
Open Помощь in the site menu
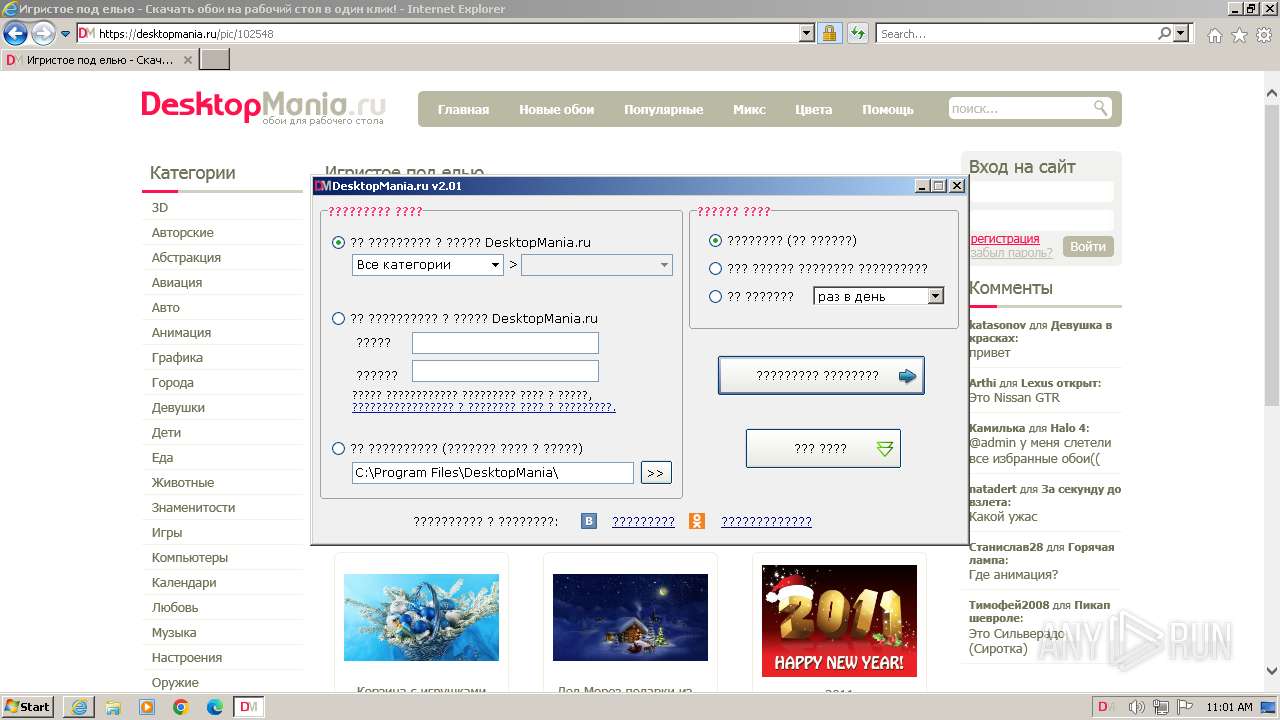pos(888,109)
